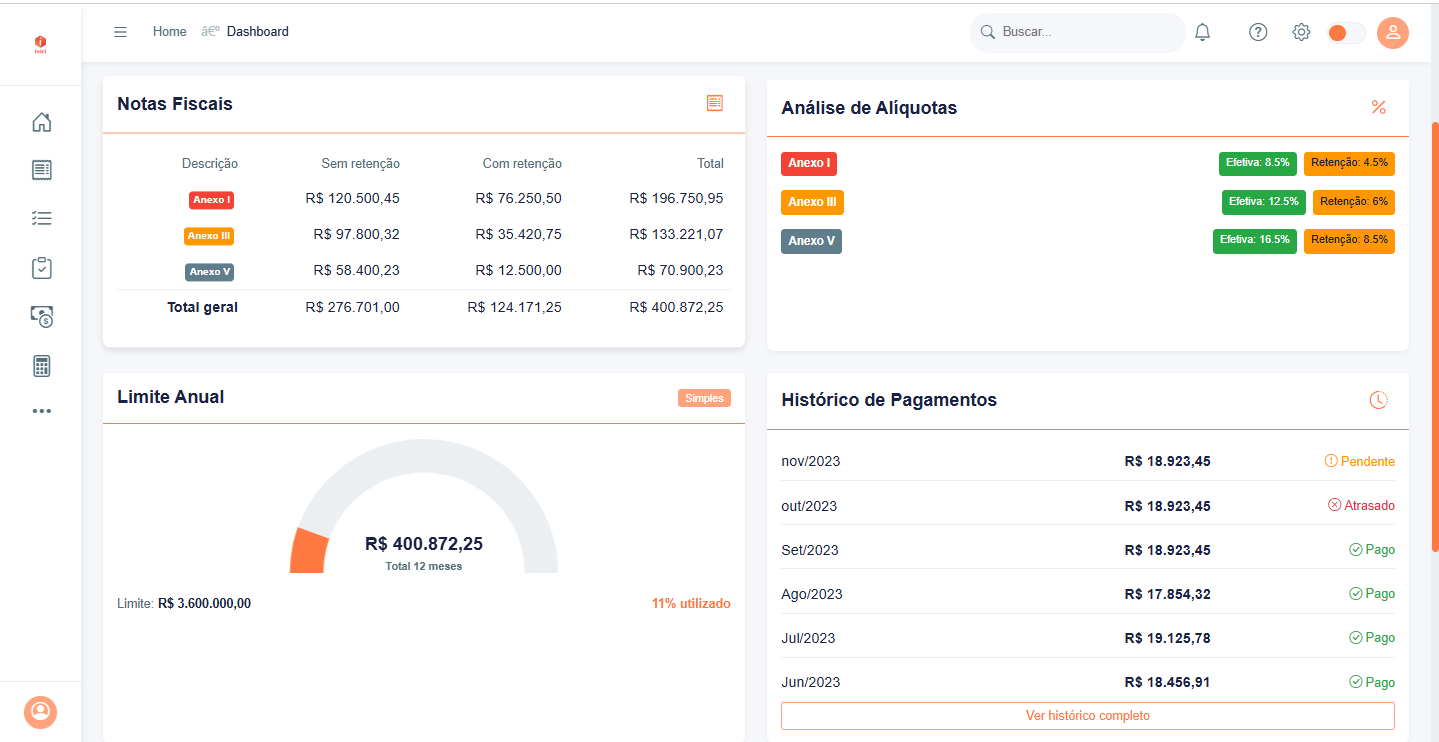Click the clock icon in Histórico de Pagamentos
This screenshot has width=1439, height=742.
1378,400
